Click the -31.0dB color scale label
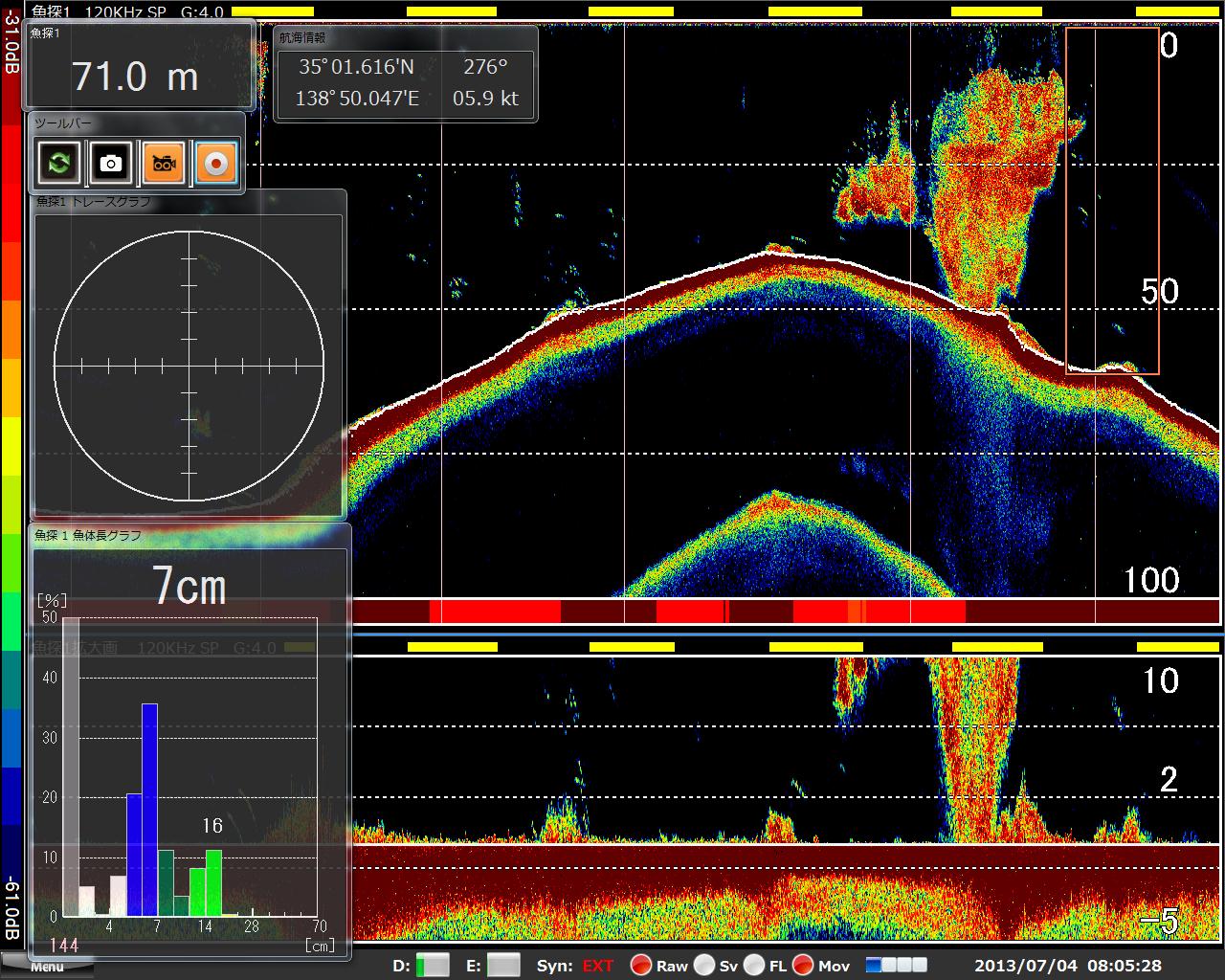Viewport: 1225px width, 980px height. (11, 40)
